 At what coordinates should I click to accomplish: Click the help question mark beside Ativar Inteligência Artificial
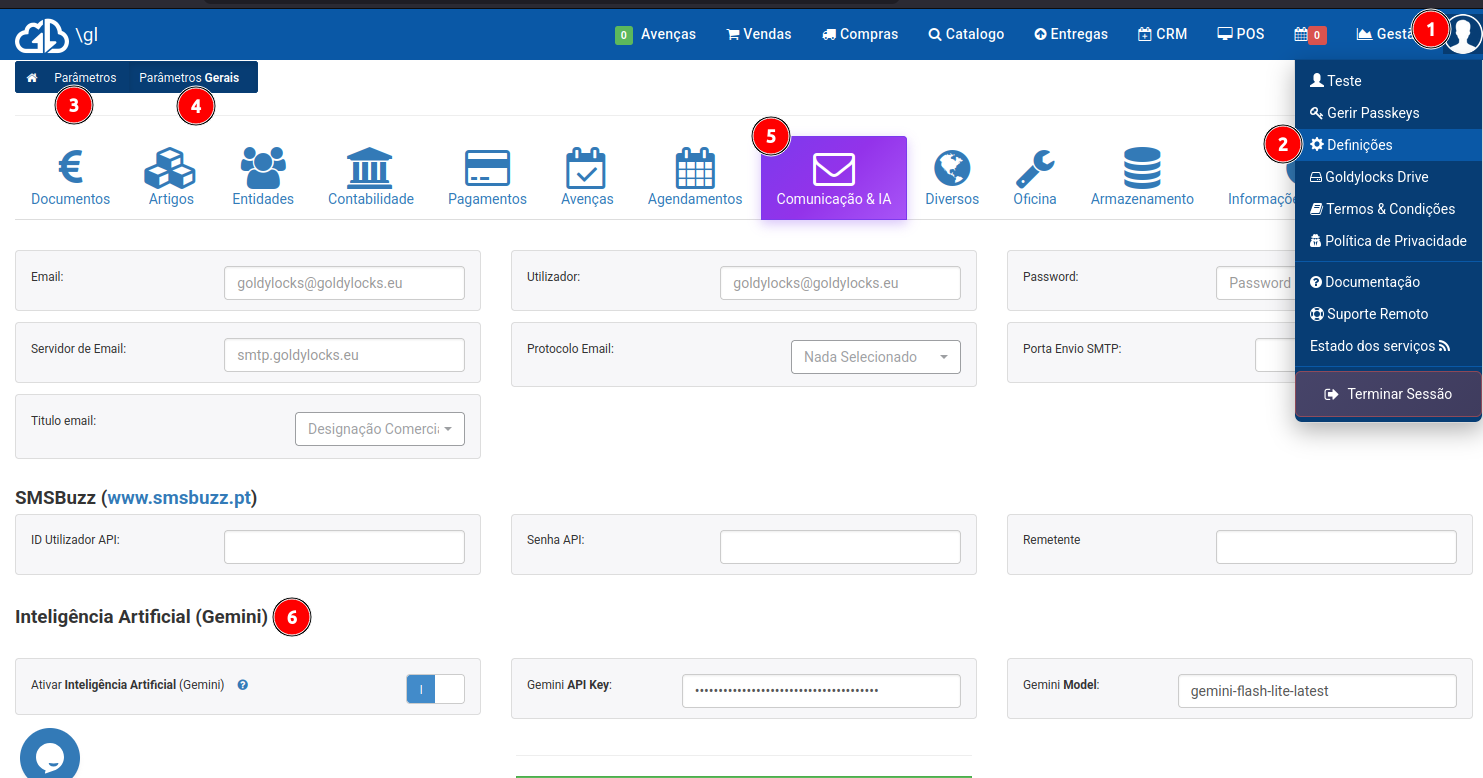243,685
